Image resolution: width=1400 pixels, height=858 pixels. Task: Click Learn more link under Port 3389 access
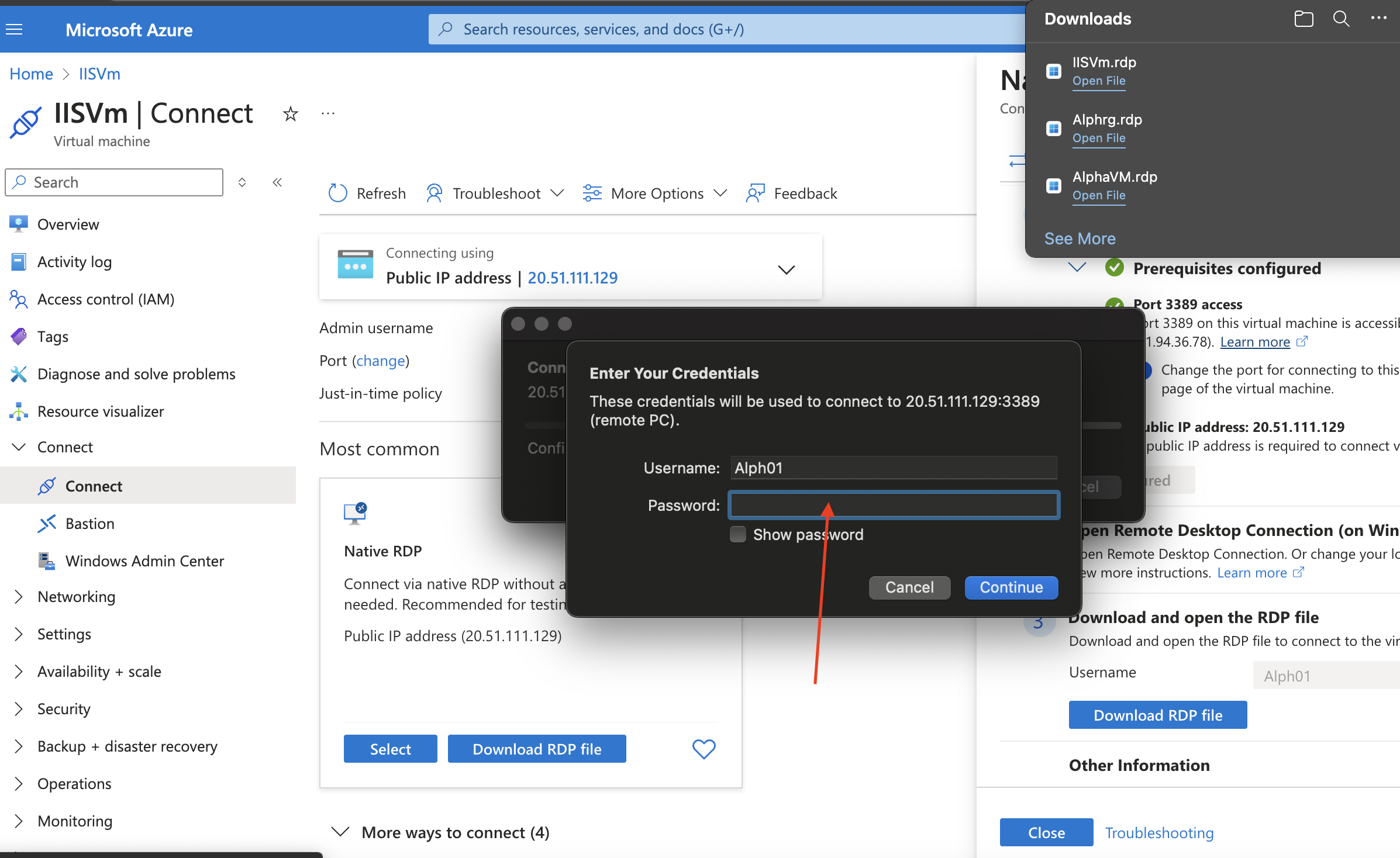(1255, 342)
